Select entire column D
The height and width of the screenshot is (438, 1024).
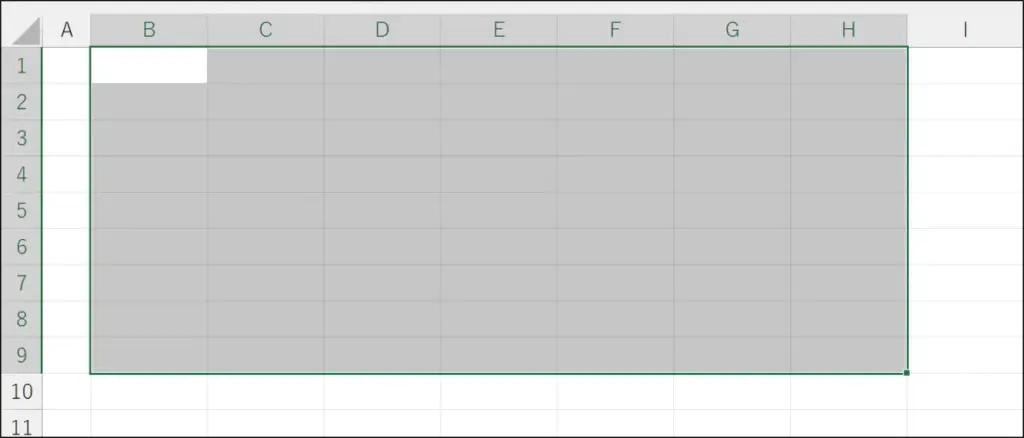(382, 30)
